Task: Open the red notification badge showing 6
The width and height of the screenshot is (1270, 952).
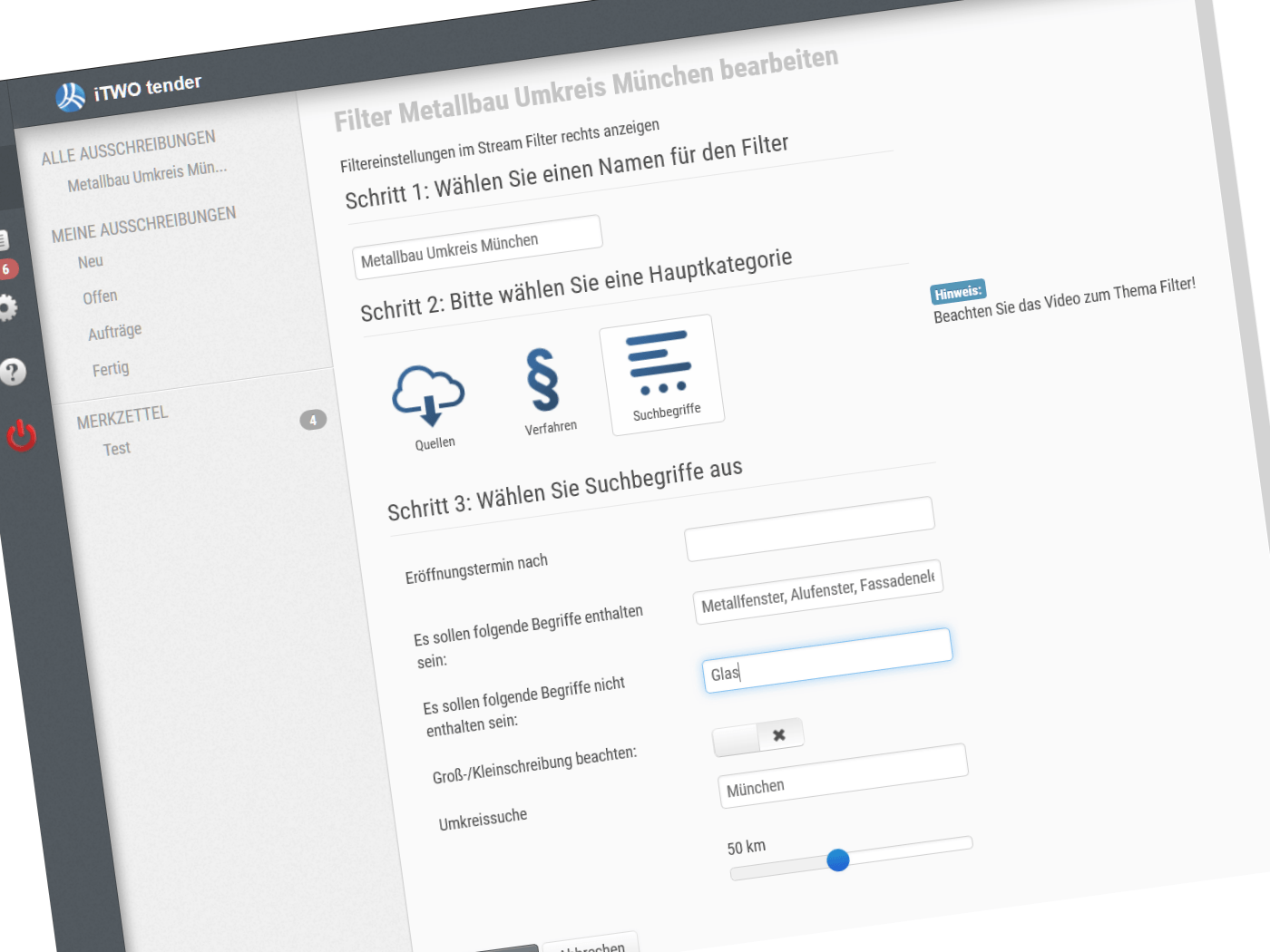Action: [6, 269]
